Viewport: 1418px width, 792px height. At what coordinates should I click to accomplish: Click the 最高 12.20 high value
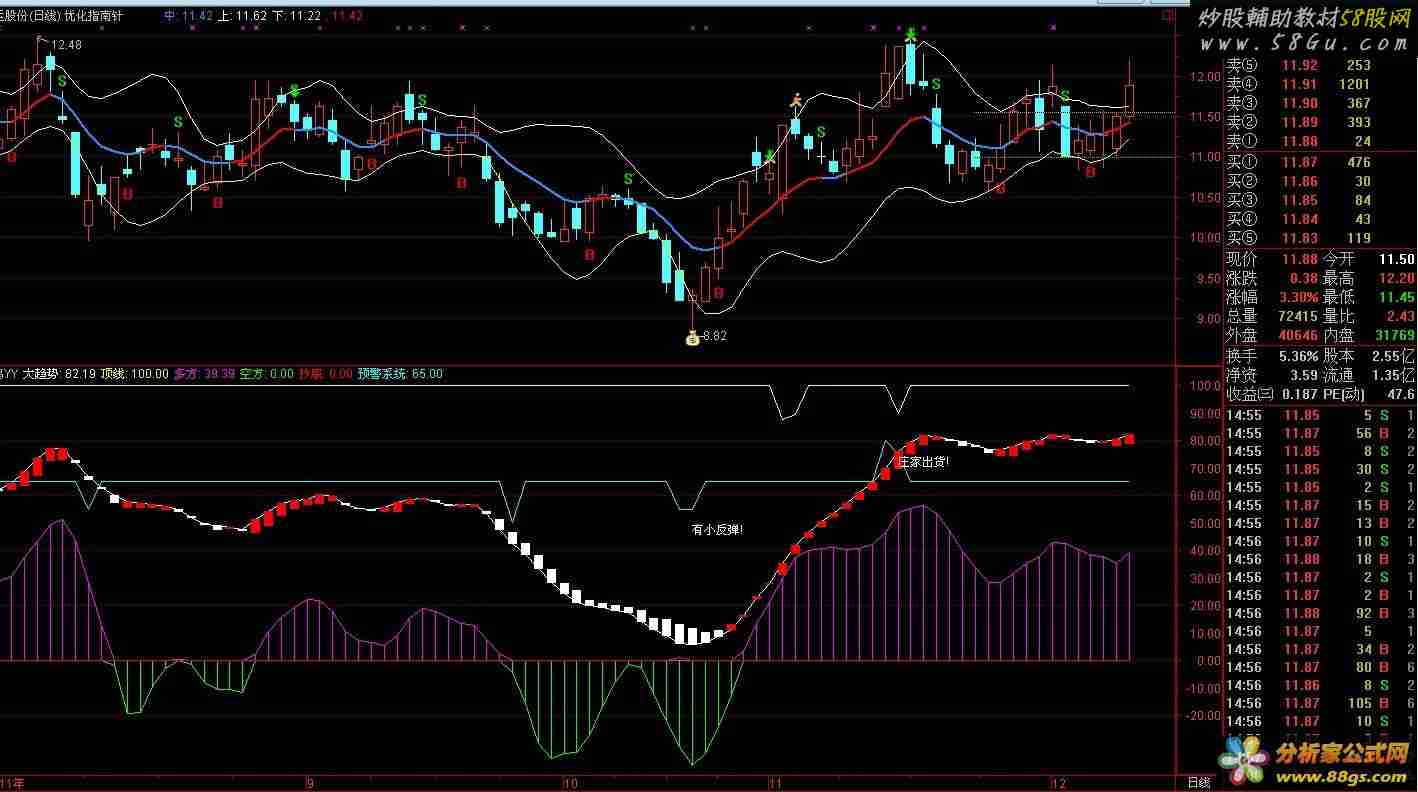coord(1396,278)
